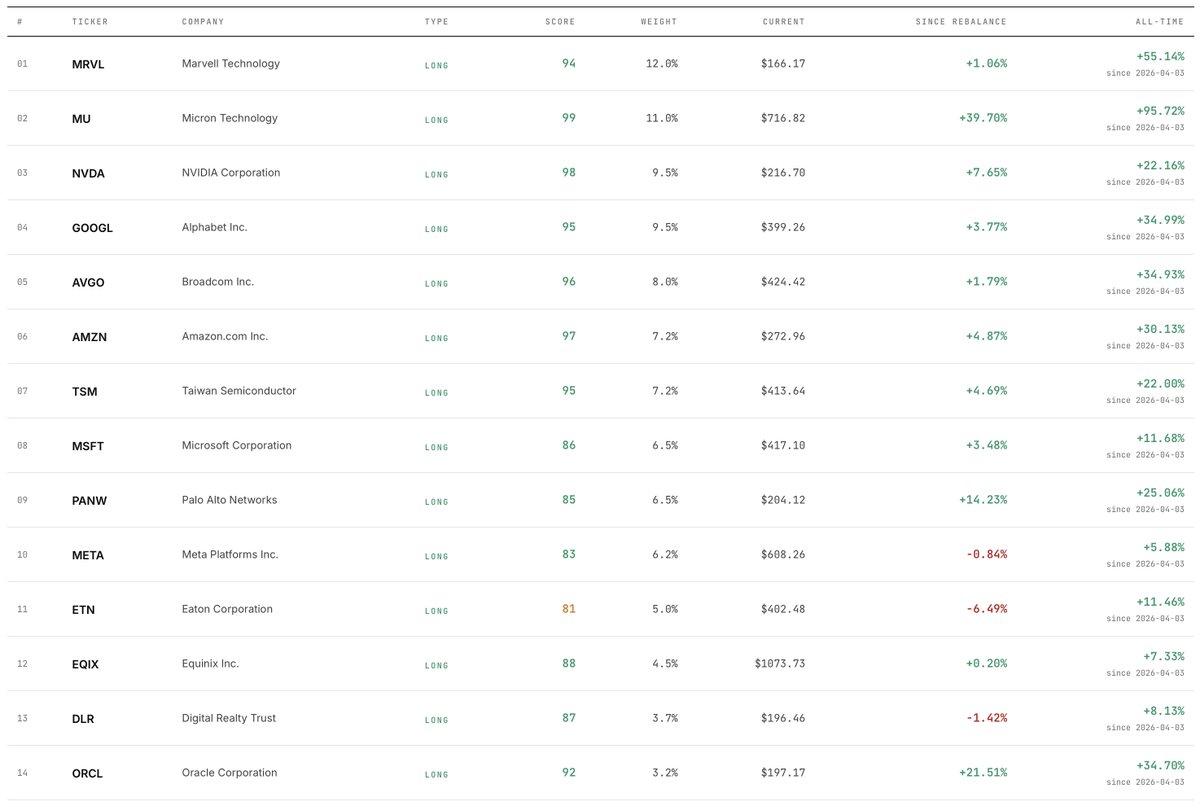1200x806 pixels.
Task: Select the MRVL ticker
Action: (88, 64)
